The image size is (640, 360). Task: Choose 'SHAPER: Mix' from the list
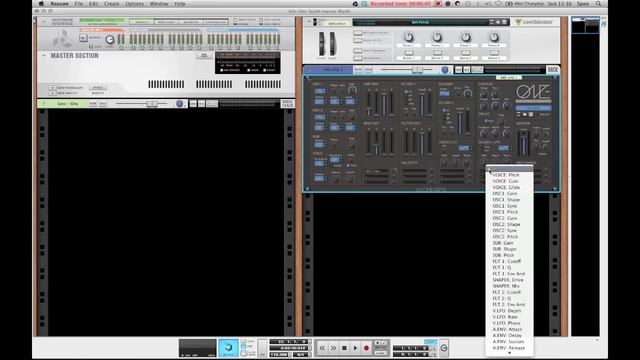click(506, 286)
